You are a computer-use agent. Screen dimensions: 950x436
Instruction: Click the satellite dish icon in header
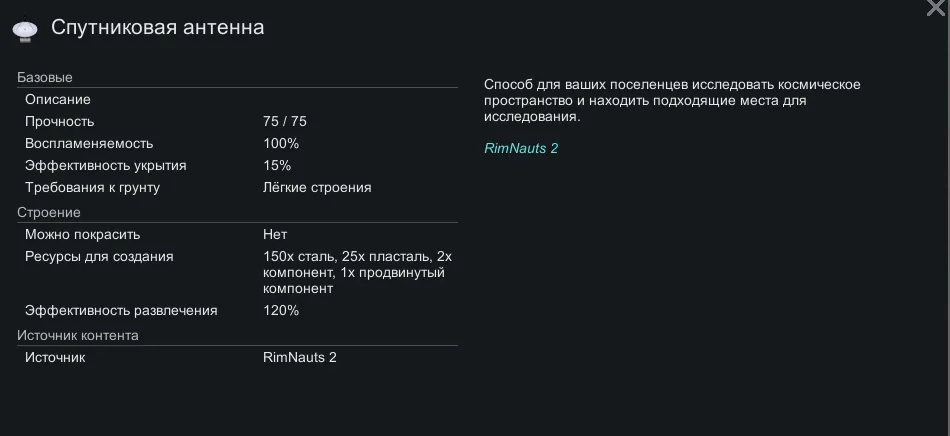pyautogui.click(x=26, y=30)
